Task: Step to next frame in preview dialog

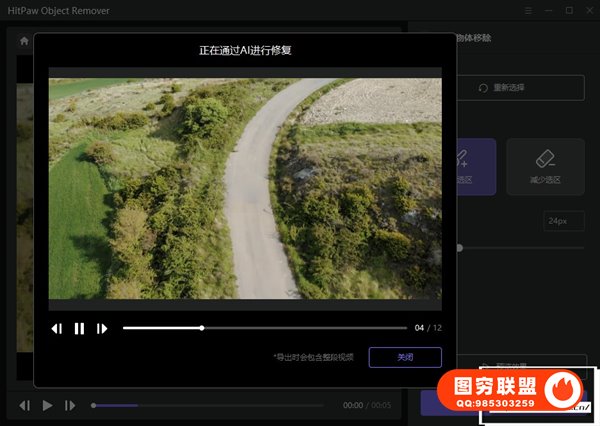Action: click(102, 328)
